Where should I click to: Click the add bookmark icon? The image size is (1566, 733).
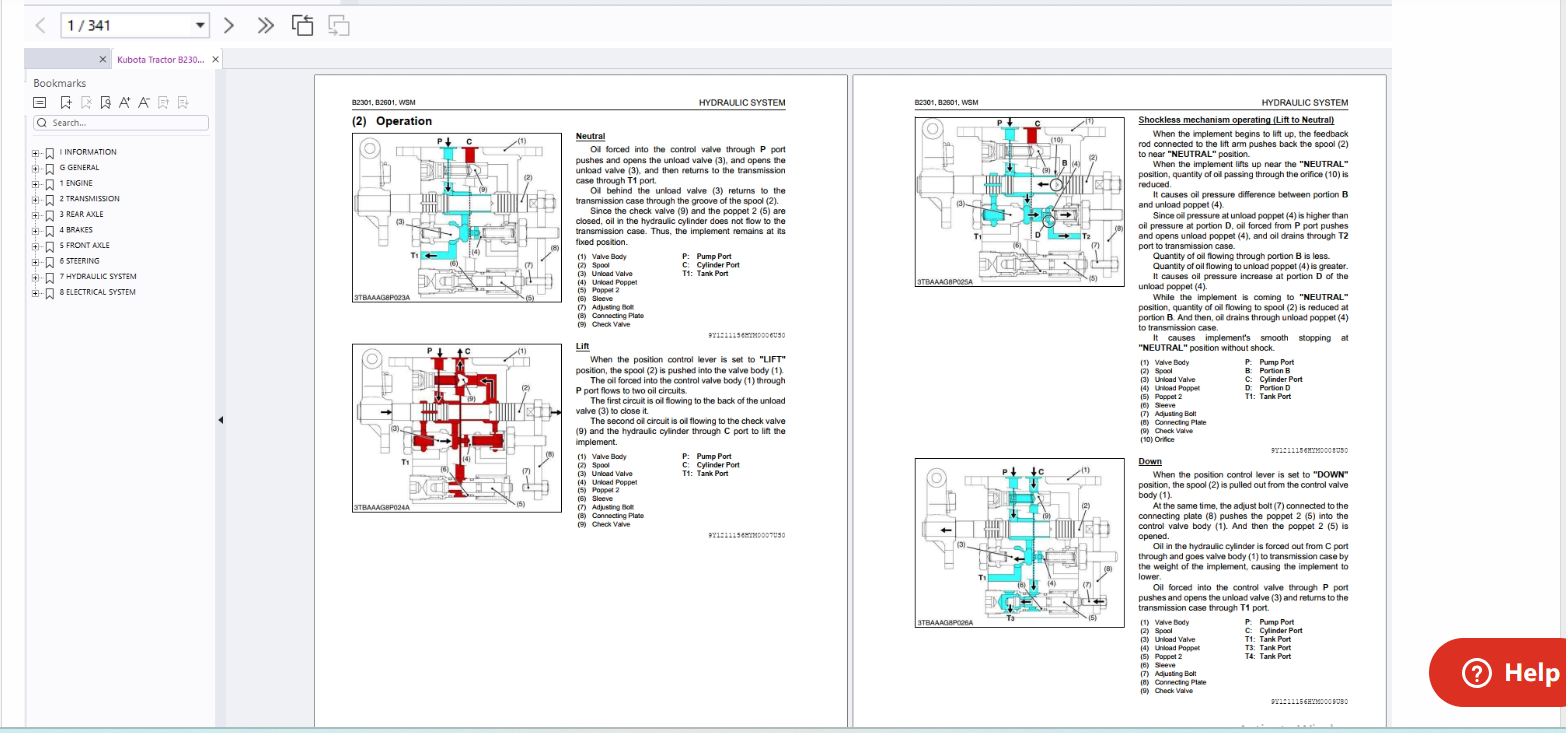[65, 102]
